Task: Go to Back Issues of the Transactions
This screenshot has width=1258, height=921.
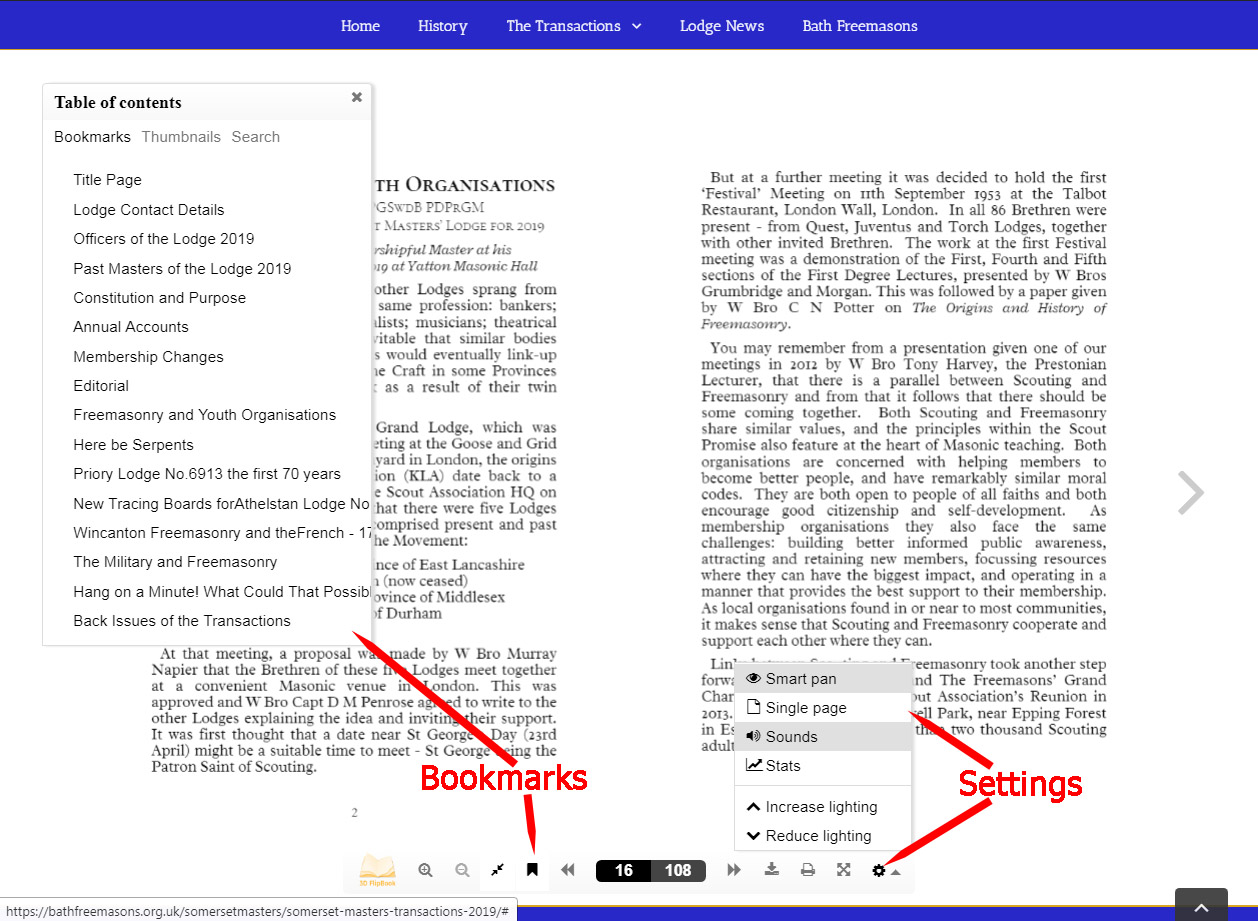Action: coord(182,621)
